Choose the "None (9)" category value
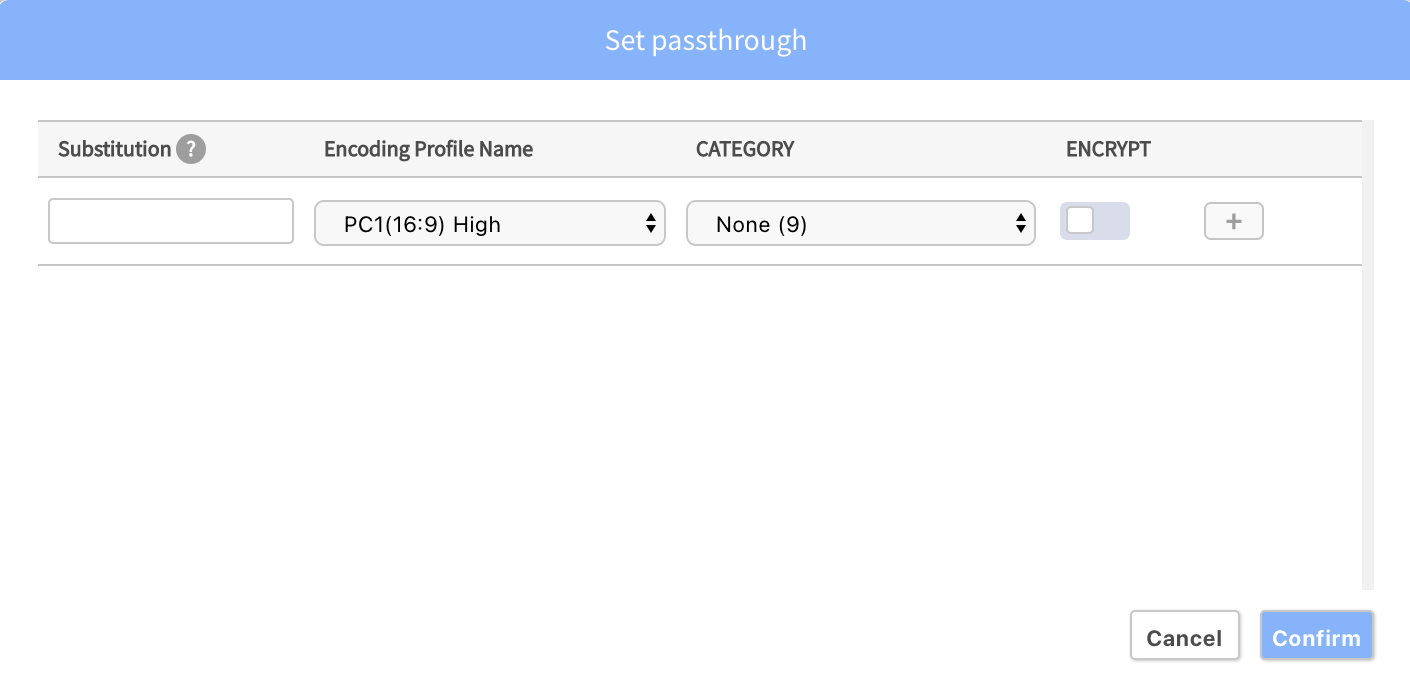 click(x=761, y=225)
